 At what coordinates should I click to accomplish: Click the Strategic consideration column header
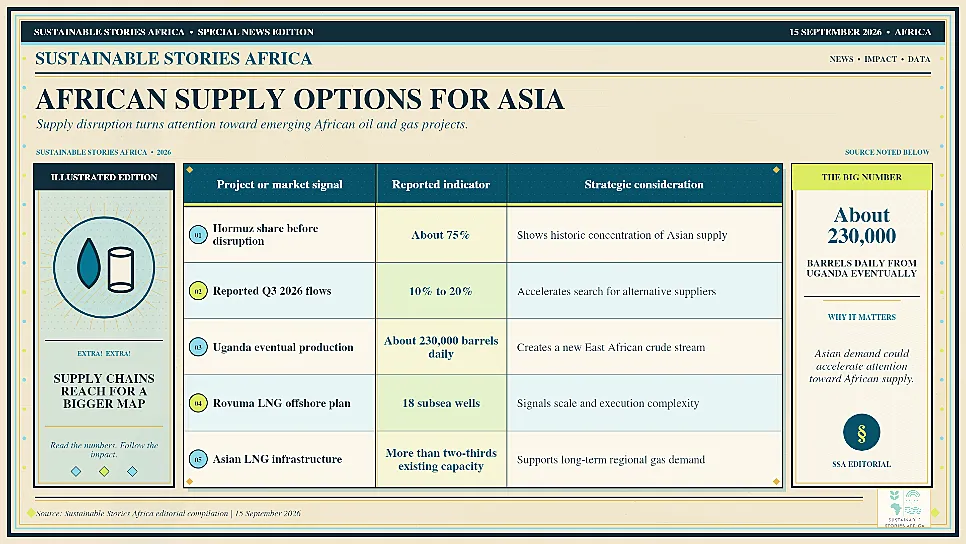(644, 184)
